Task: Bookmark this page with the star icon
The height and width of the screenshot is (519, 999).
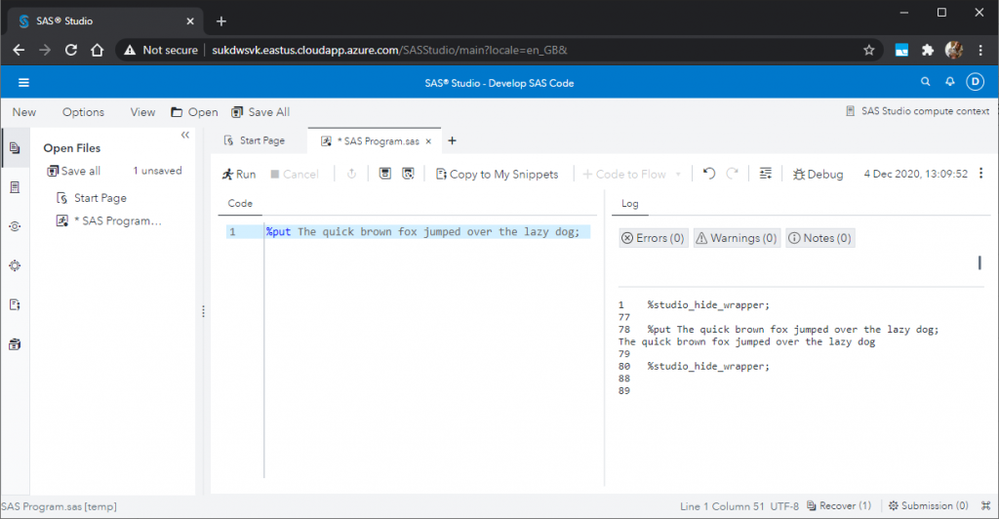Action: coord(869,50)
